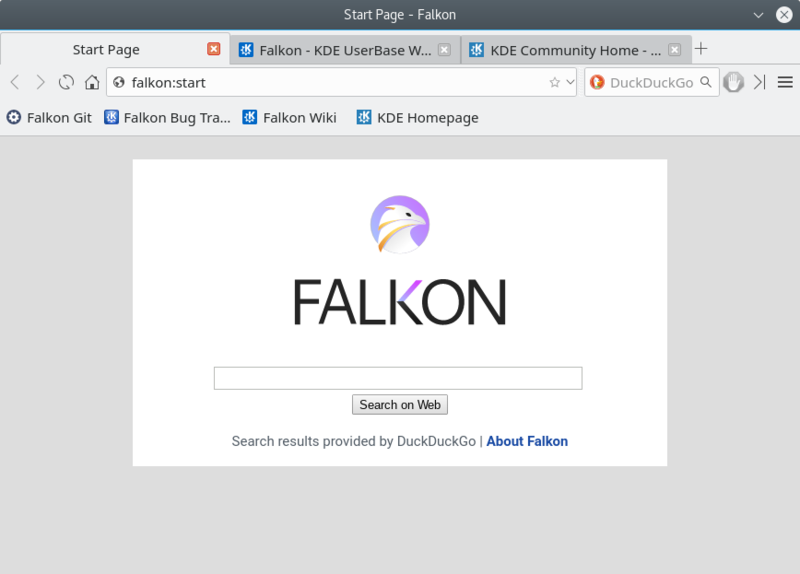Expand the address bar history dropdown arrow
800x574 pixels.
pyautogui.click(x=570, y=82)
